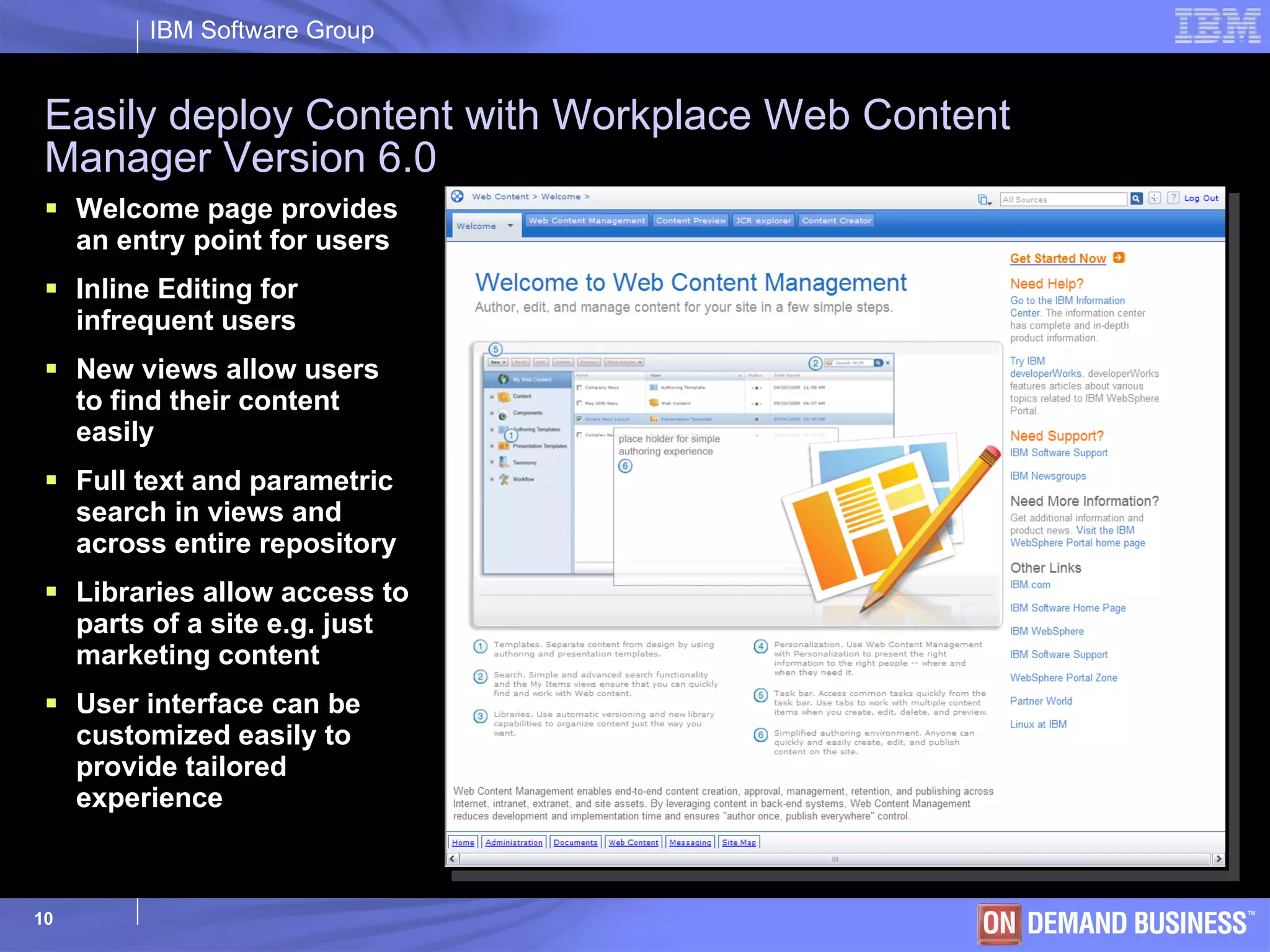This screenshot has height=952, width=1270.
Task: Click in the Search WCM field
Action: (850, 363)
